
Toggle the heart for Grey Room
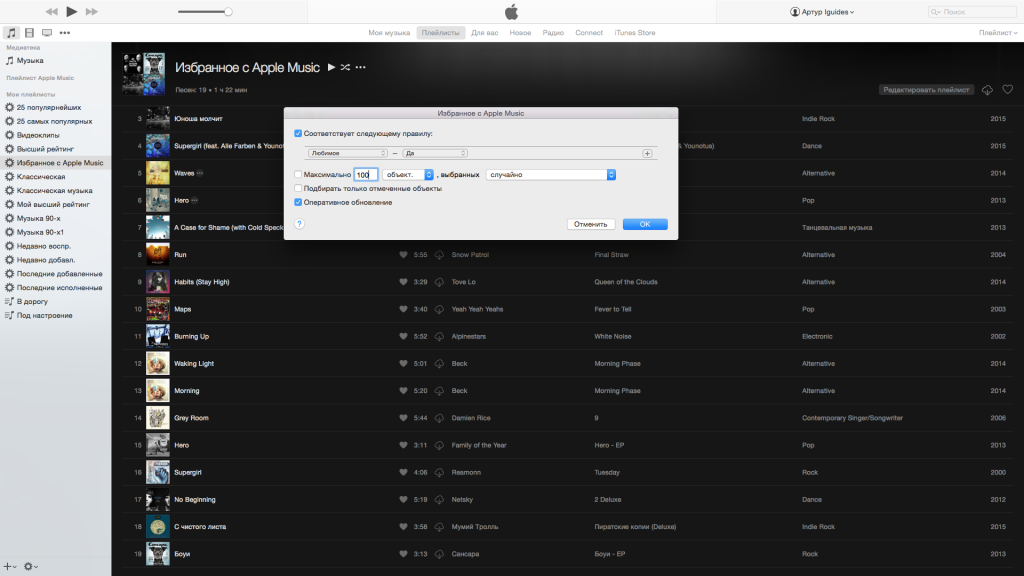403,418
